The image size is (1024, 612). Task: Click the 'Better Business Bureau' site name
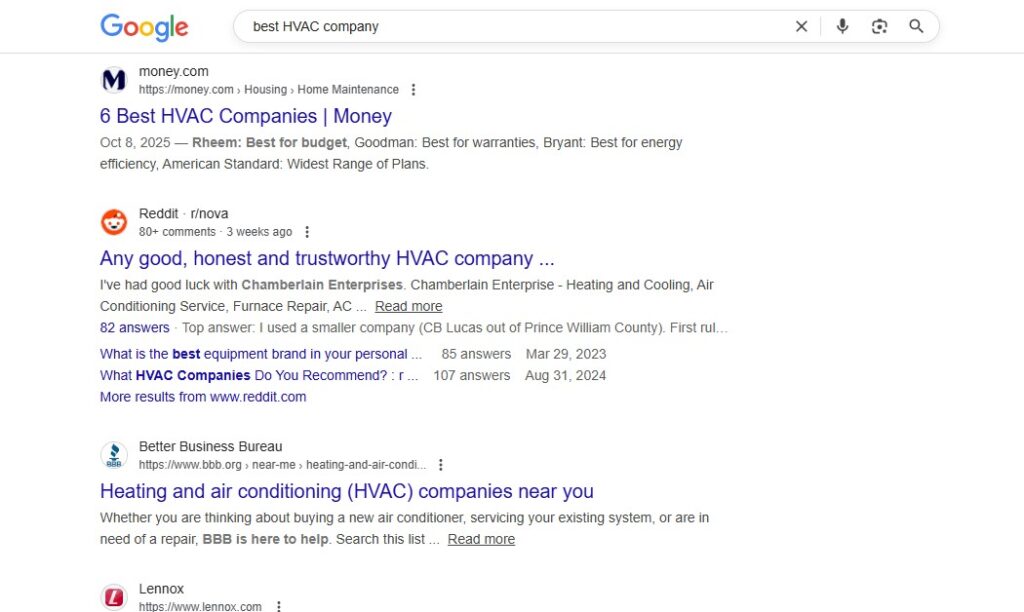[210, 447]
